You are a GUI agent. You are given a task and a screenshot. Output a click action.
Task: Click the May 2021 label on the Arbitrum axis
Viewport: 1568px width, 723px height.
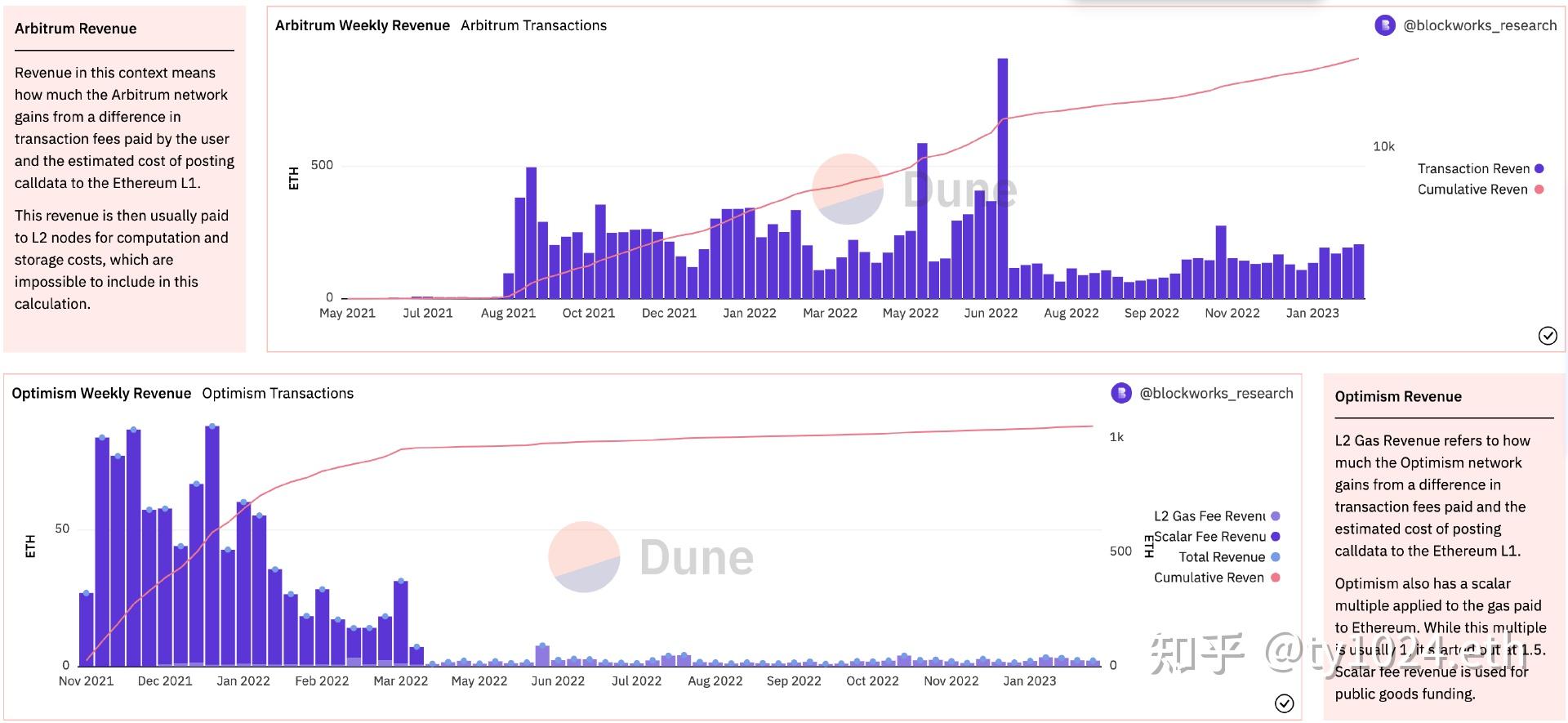(x=347, y=313)
